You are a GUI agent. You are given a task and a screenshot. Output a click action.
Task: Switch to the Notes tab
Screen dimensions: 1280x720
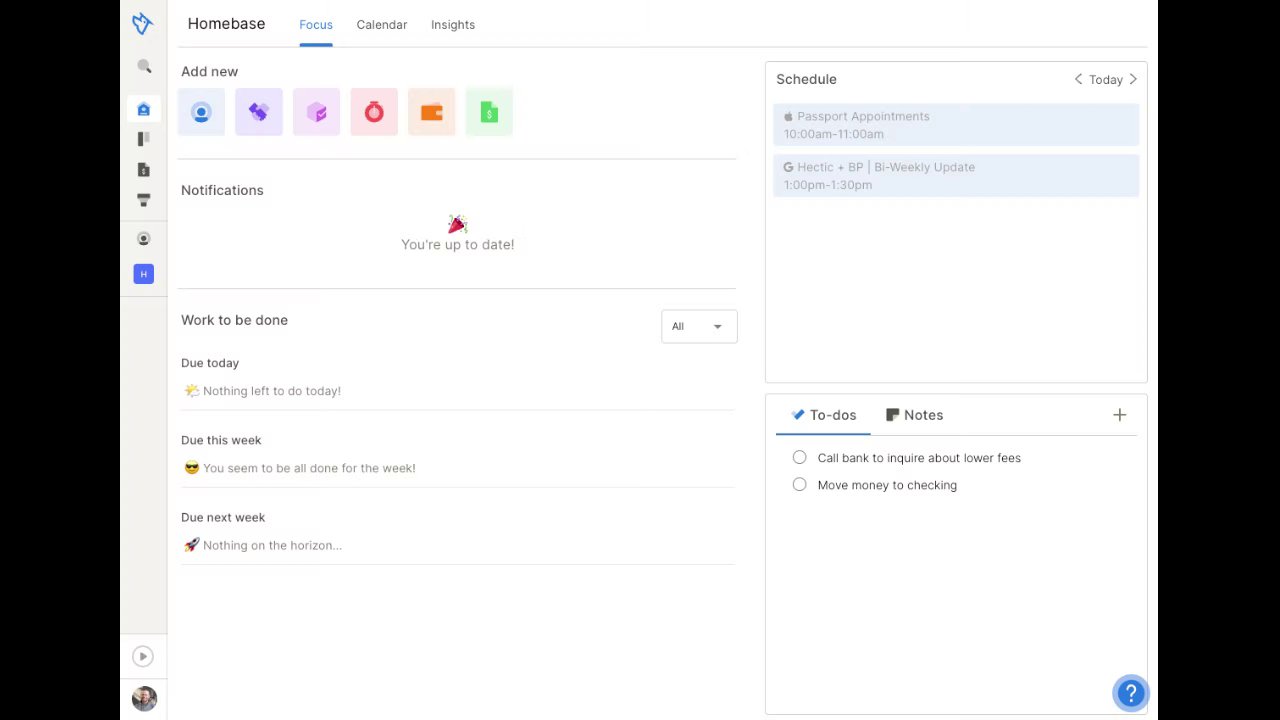tap(914, 415)
